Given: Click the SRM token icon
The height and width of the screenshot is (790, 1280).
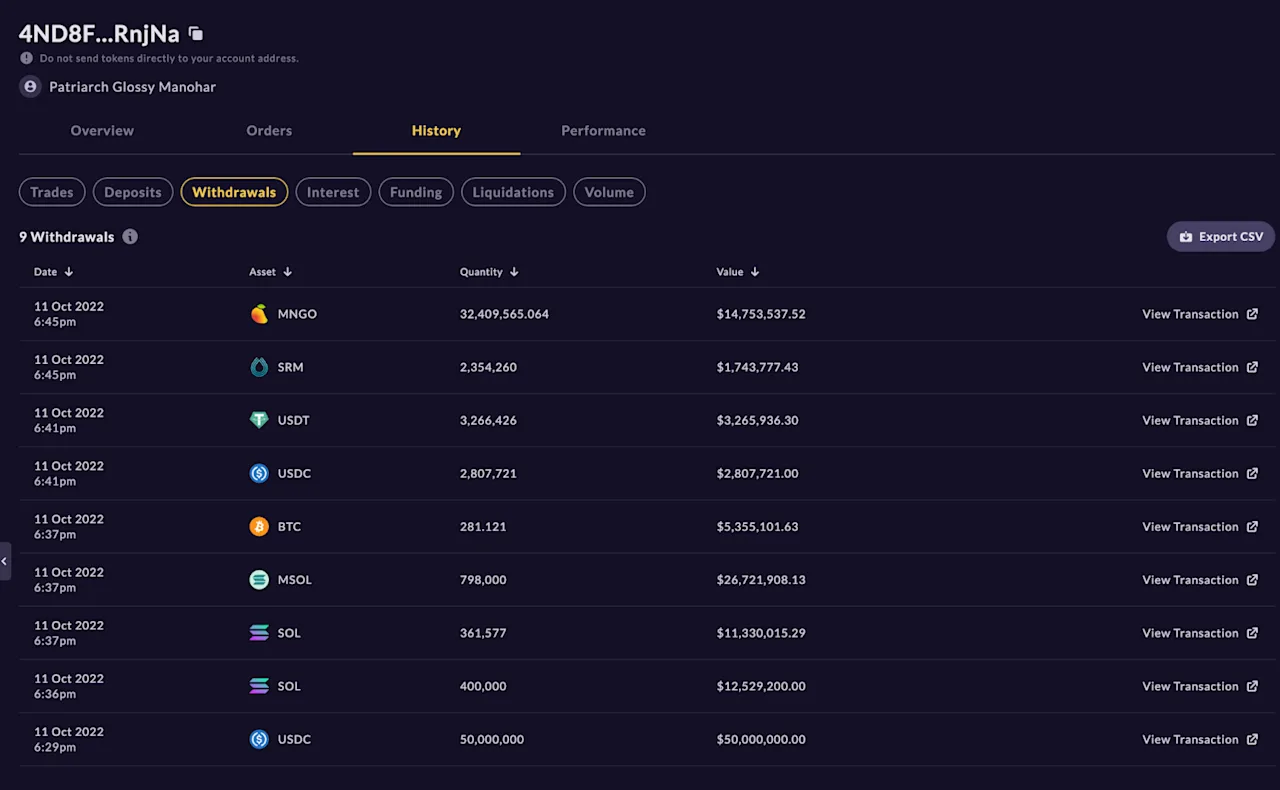Looking at the screenshot, I should click(259, 367).
